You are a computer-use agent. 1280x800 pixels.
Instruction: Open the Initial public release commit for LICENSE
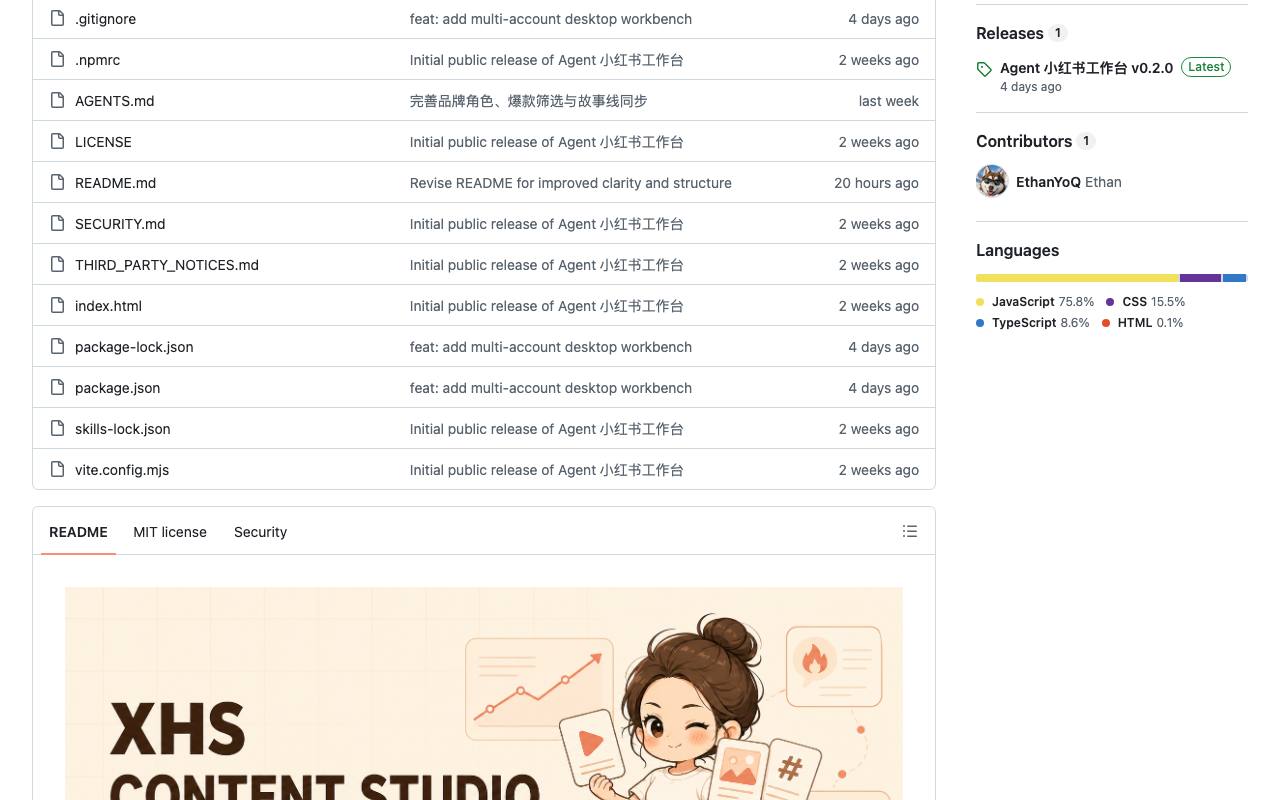(547, 142)
